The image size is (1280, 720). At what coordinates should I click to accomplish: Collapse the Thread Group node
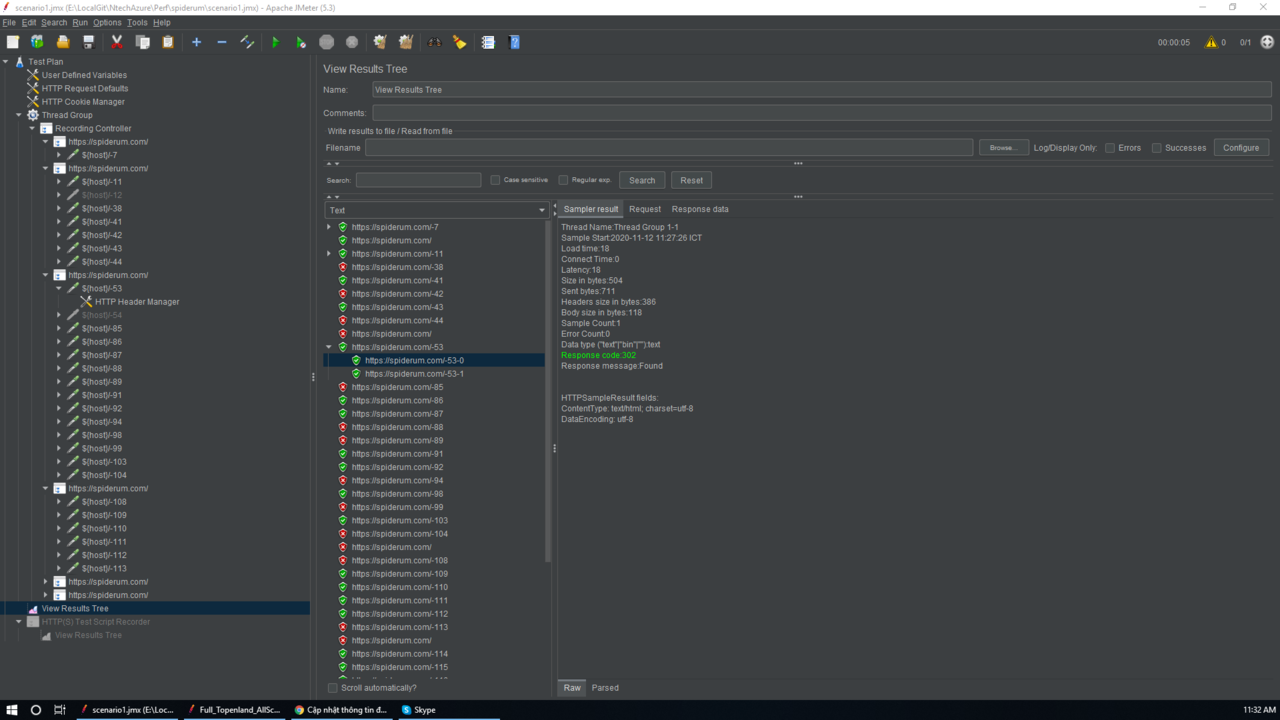pyautogui.click(x=19, y=115)
